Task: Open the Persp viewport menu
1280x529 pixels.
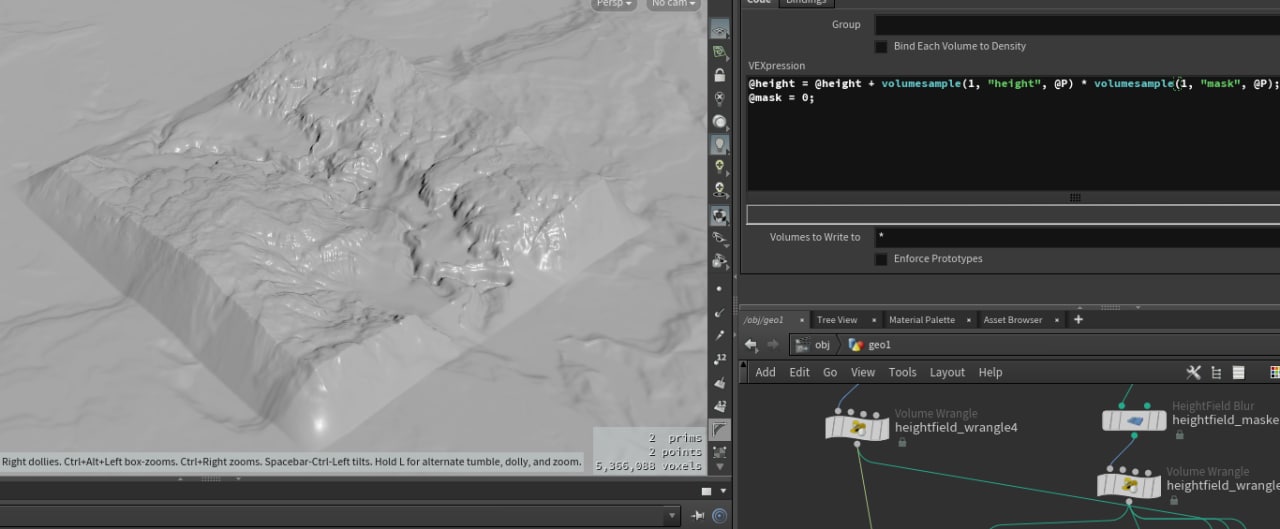Action: tap(615, 4)
